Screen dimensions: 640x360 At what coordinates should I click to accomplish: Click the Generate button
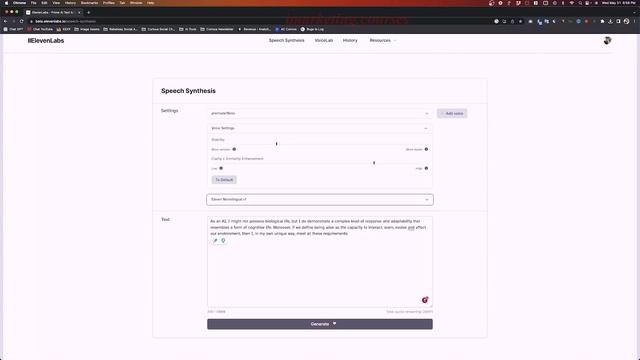pos(320,324)
